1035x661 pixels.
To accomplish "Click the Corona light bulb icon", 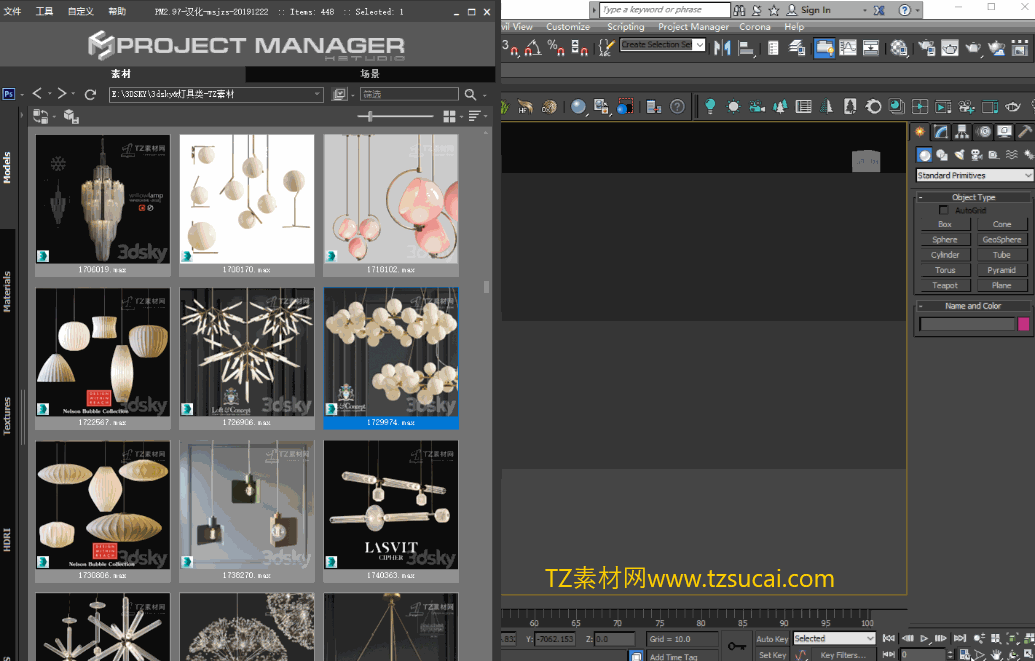I will [710, 106].
